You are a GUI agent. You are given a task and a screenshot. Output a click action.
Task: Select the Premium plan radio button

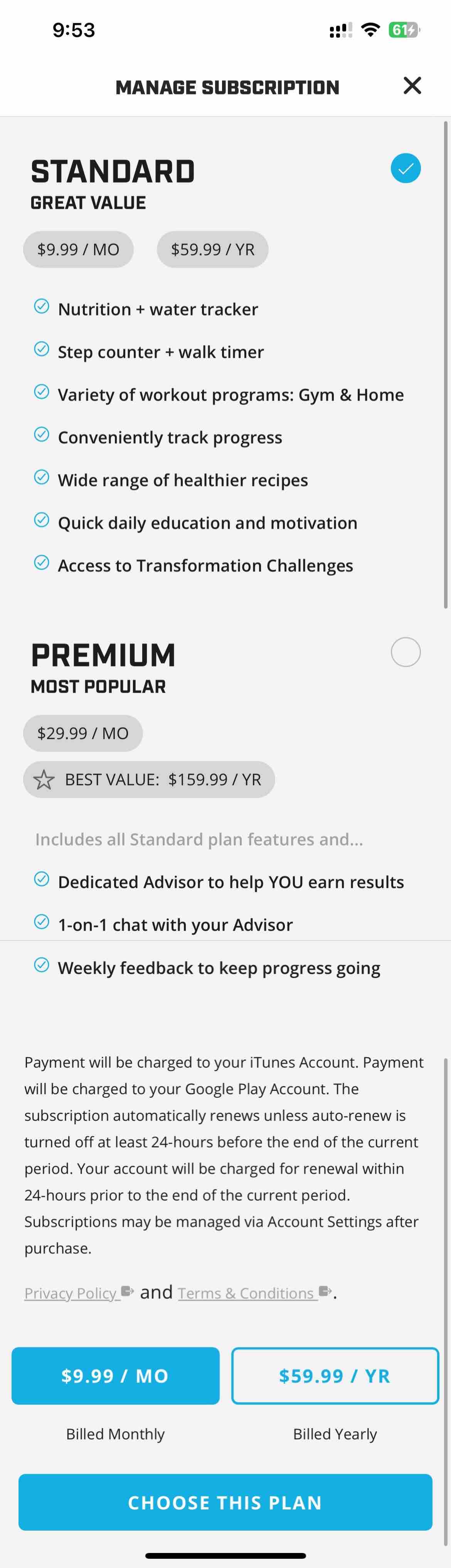click(x=405, y=651)
